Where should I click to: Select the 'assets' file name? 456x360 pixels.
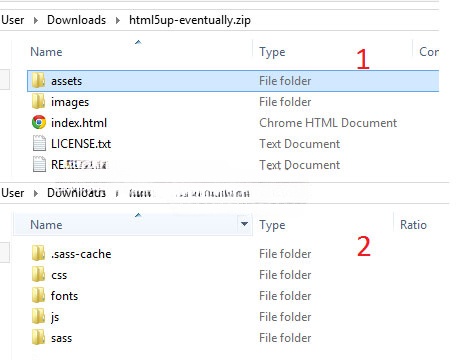(66, 81)
